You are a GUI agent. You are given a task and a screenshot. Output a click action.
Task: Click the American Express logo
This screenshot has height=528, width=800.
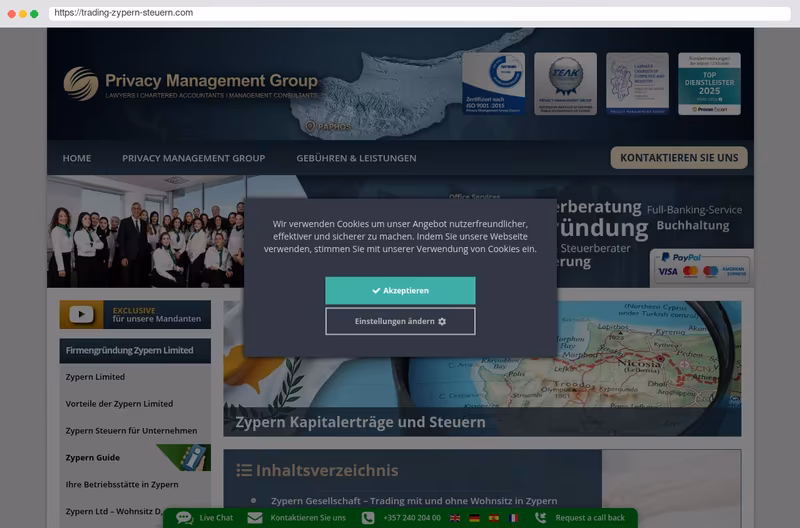pos(733,271)
